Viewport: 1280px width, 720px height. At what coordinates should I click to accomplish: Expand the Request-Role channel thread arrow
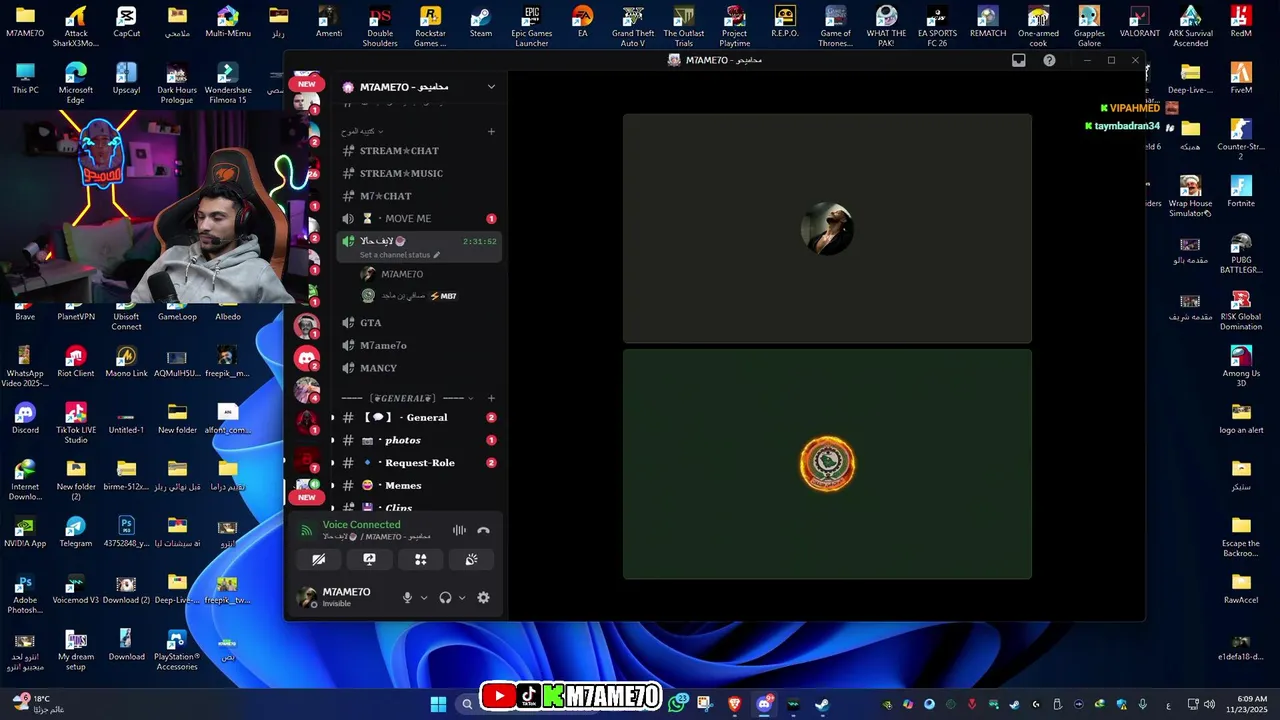click(333, 463)
